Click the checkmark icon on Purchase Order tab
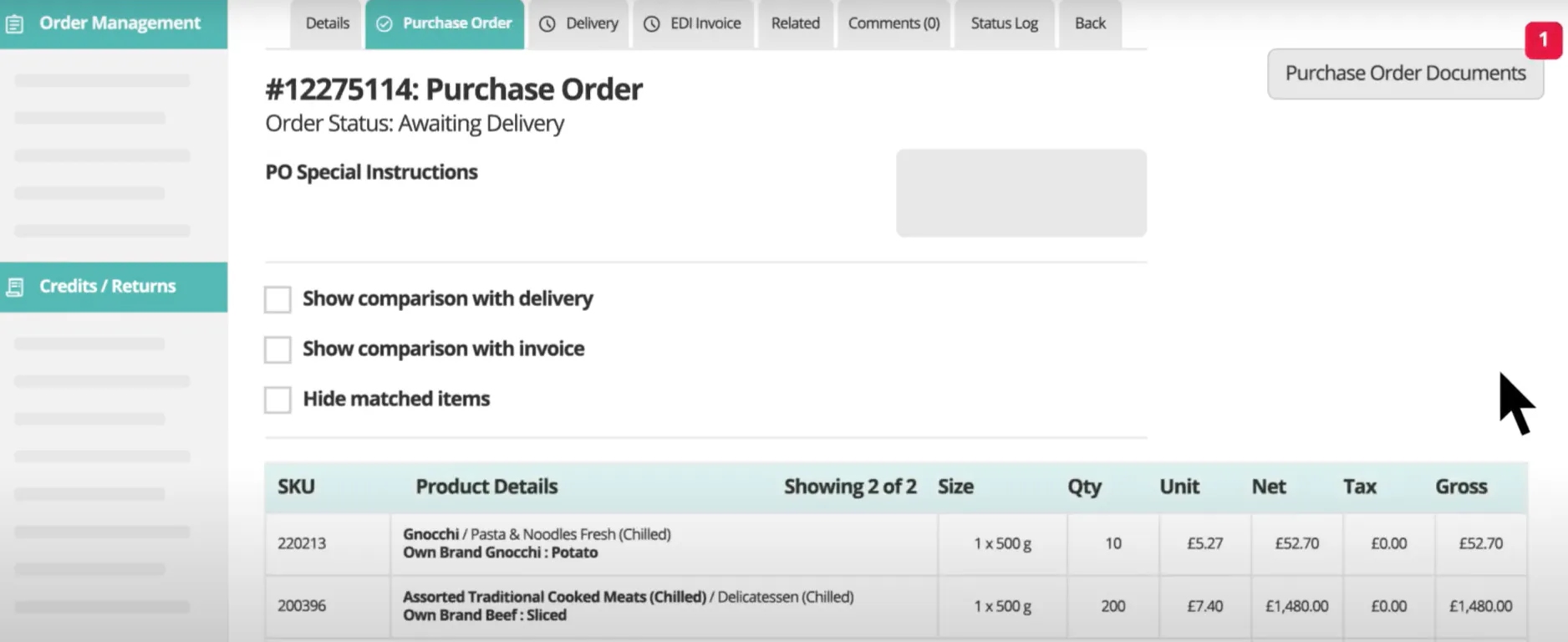The height and width of the screenshot is (642, 1568). [x=384, y=24]
